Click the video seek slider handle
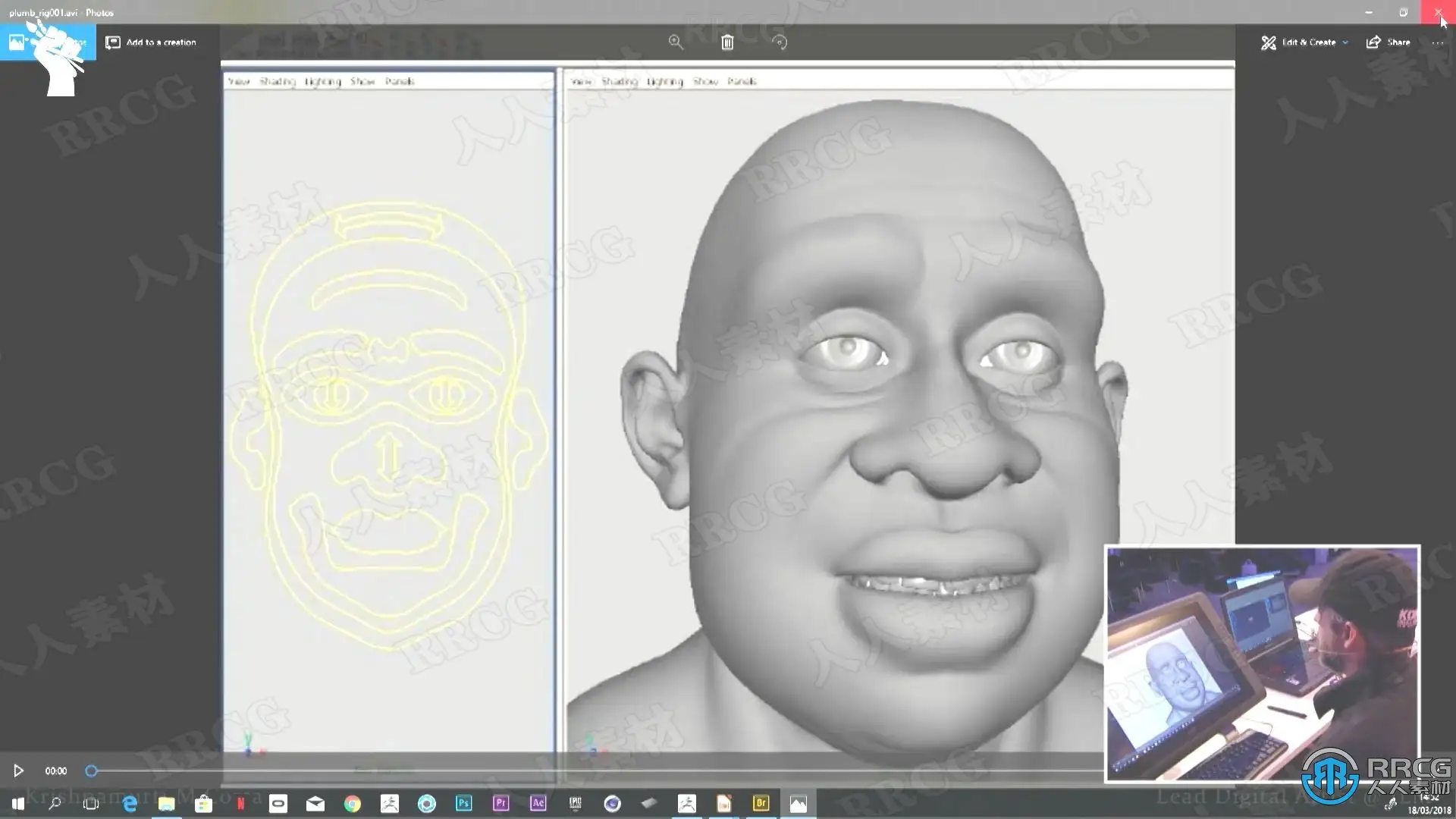Viewport: 1456px width, 819px height. coord(91,771)
